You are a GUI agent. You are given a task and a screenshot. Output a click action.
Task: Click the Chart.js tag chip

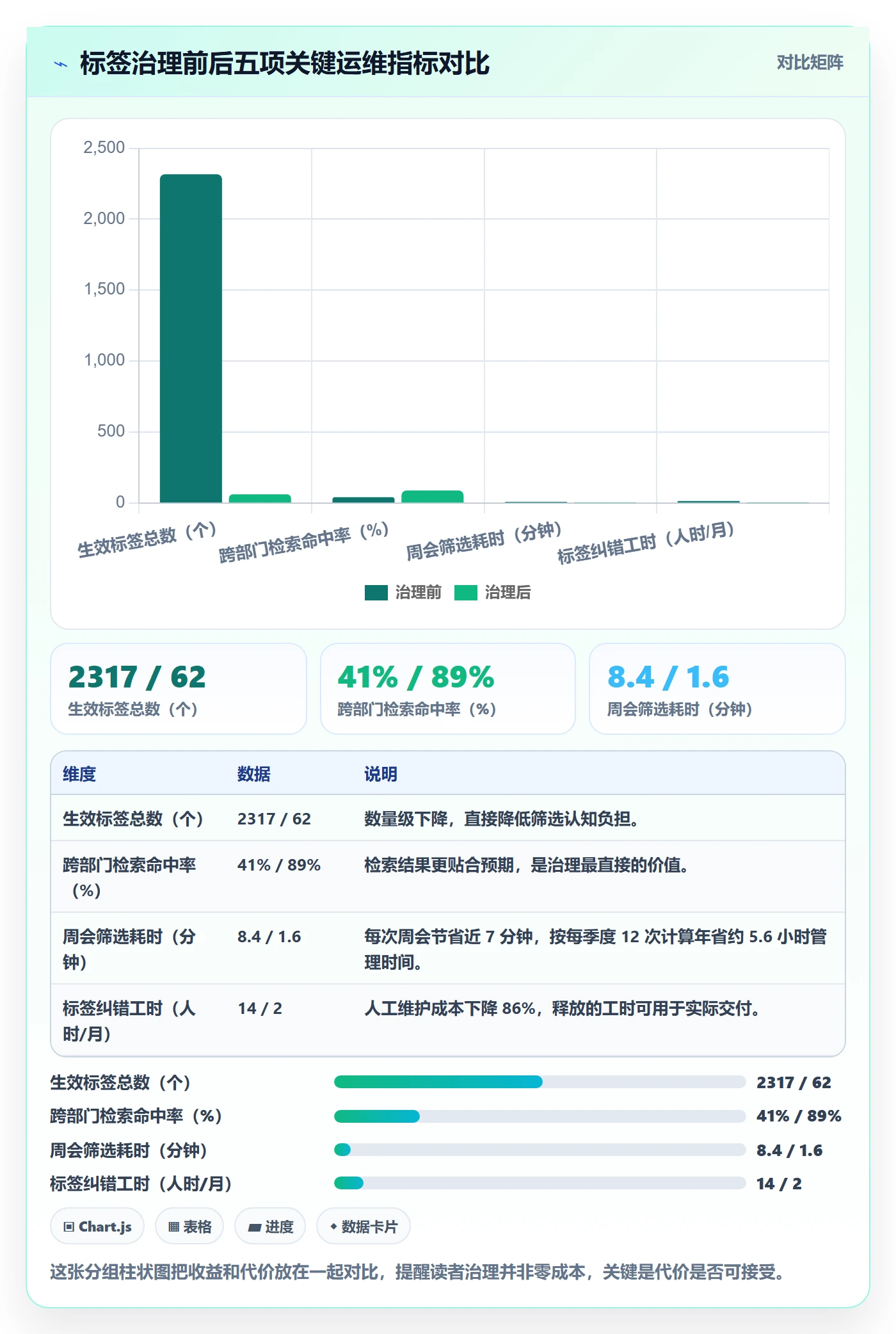tap(97, 1226)
